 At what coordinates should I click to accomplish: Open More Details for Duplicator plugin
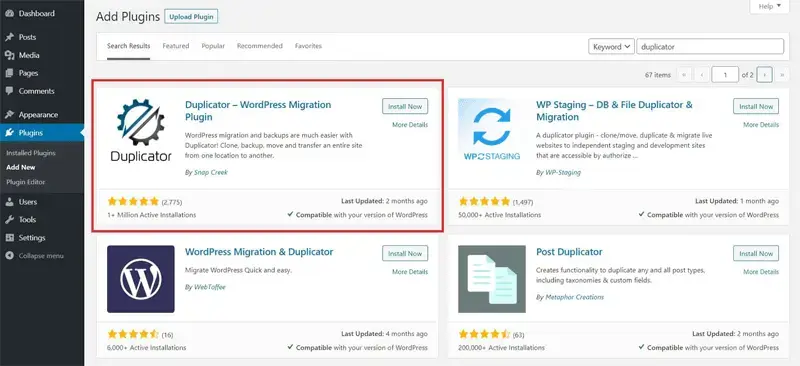coord(410,125)
